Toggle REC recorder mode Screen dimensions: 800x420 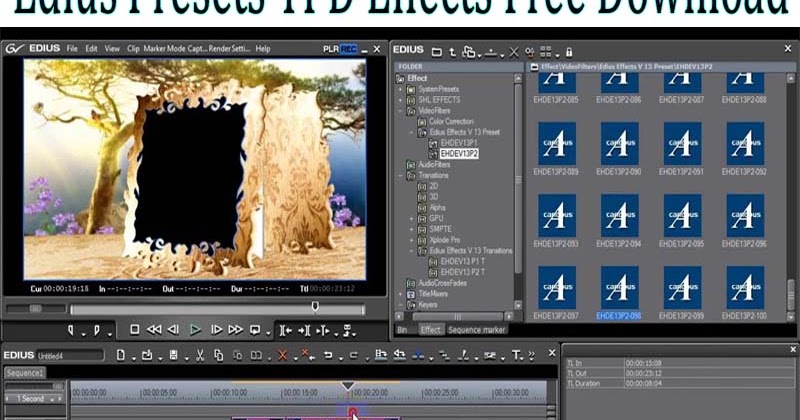(348, 49)
